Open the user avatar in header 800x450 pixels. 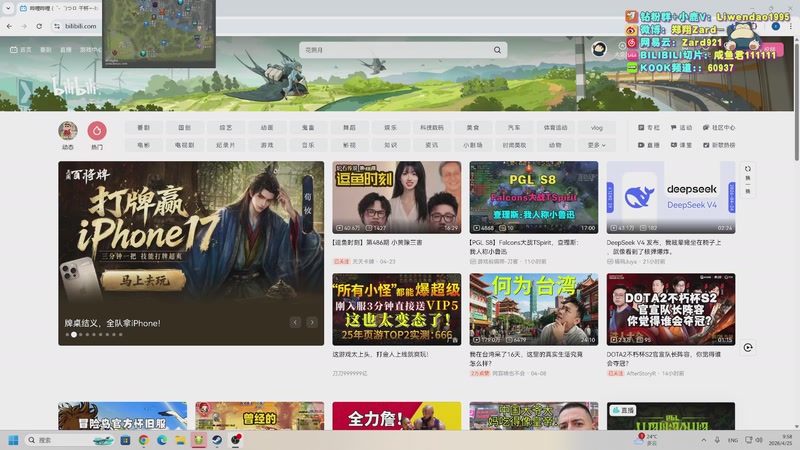coord(599,49)
